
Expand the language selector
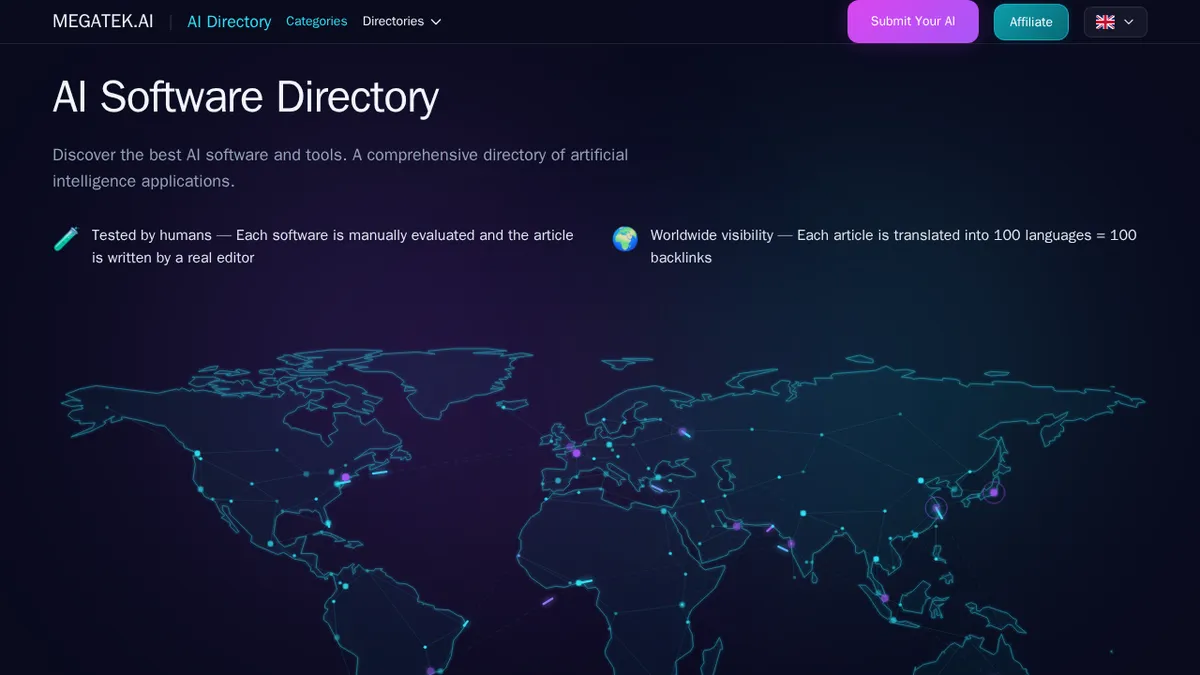[1115, 21]
